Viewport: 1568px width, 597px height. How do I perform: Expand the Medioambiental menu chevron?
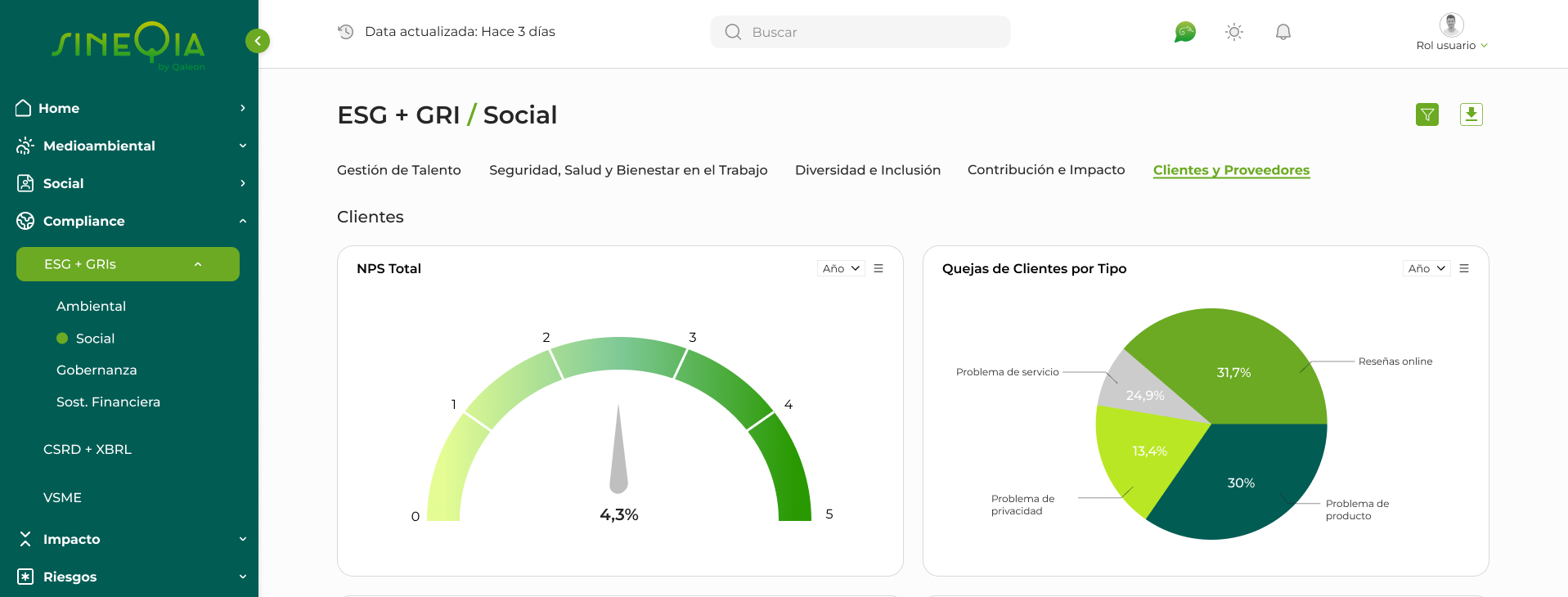point(243,146)
